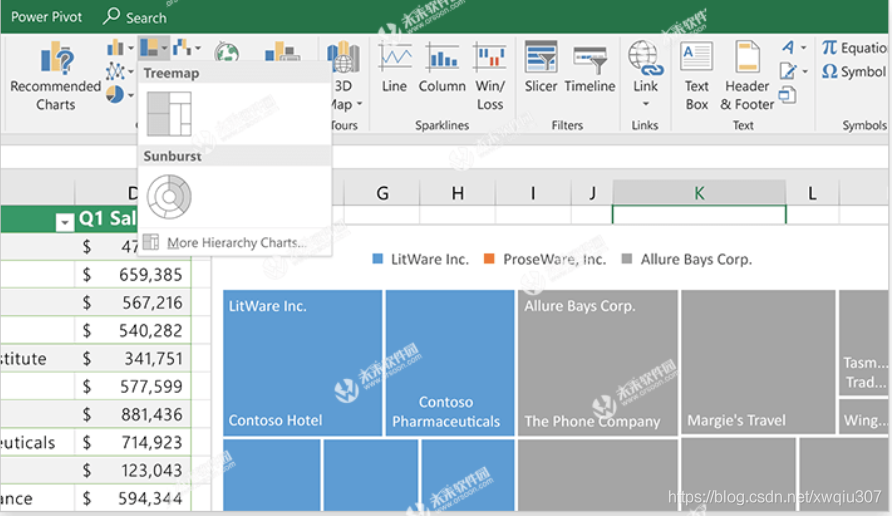Choose the Sunburst chart thumbnail
Image resolution: width=892 pixels, height=516 pixels.
click(169, 197)
